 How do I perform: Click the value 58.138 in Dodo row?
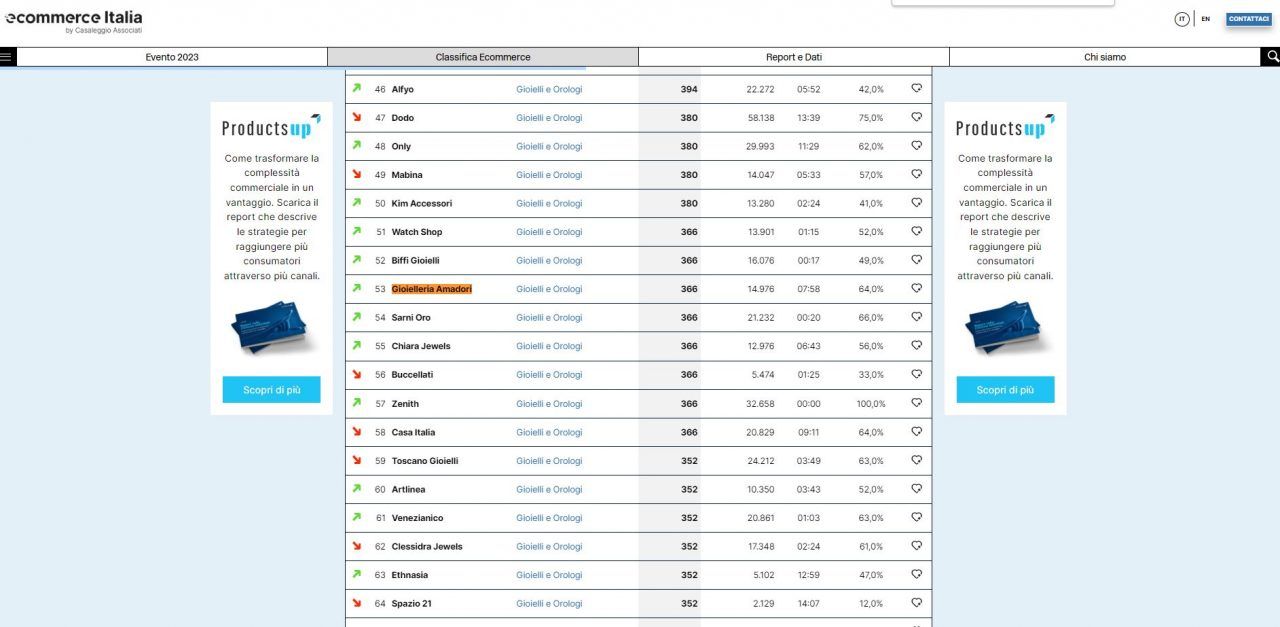[761, 118]
